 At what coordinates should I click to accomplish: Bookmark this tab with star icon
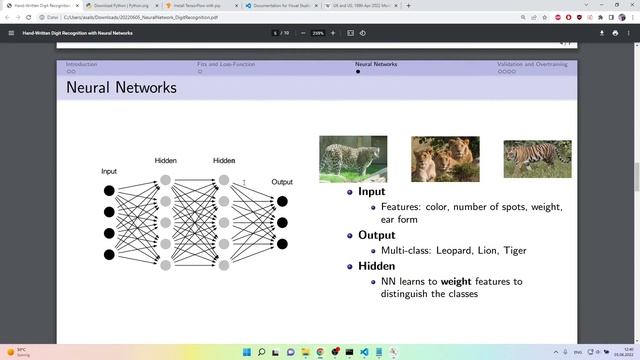point(544,18)
